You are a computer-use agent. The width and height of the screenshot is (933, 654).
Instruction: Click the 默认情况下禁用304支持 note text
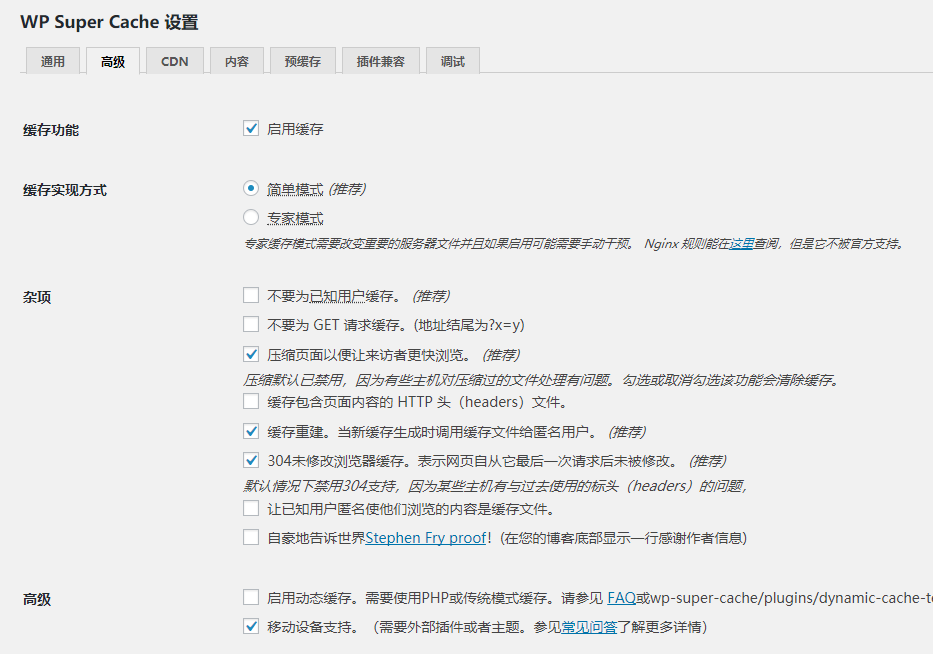tap(495, 486)
